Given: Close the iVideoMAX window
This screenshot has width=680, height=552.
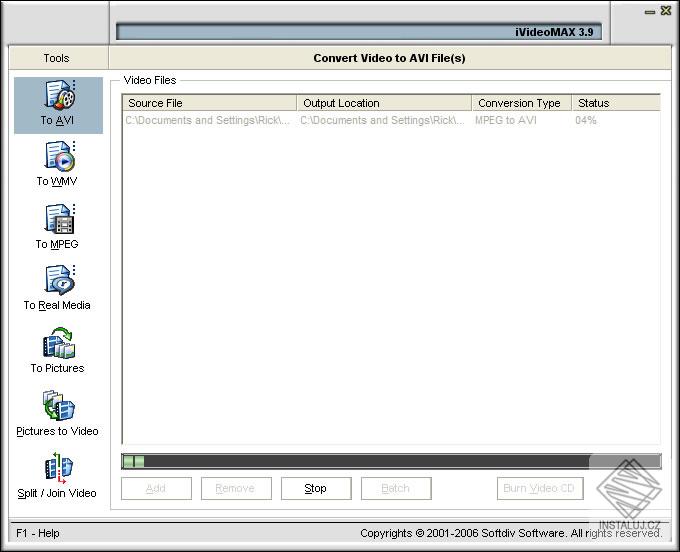Looking at the screenshot, I should (x=666, y=11).
